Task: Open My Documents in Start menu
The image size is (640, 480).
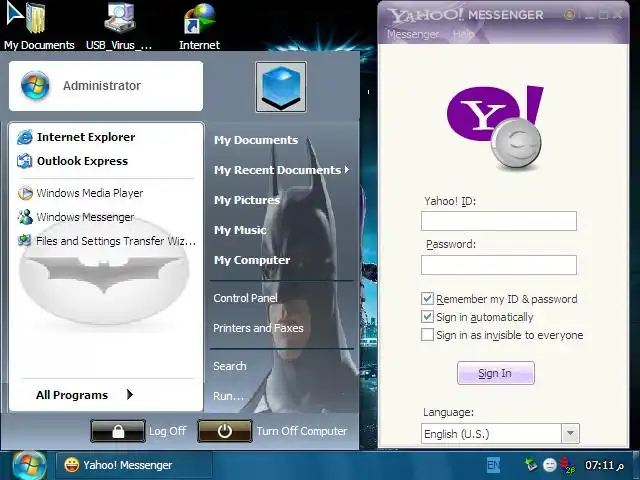Action: pos(256,140)
